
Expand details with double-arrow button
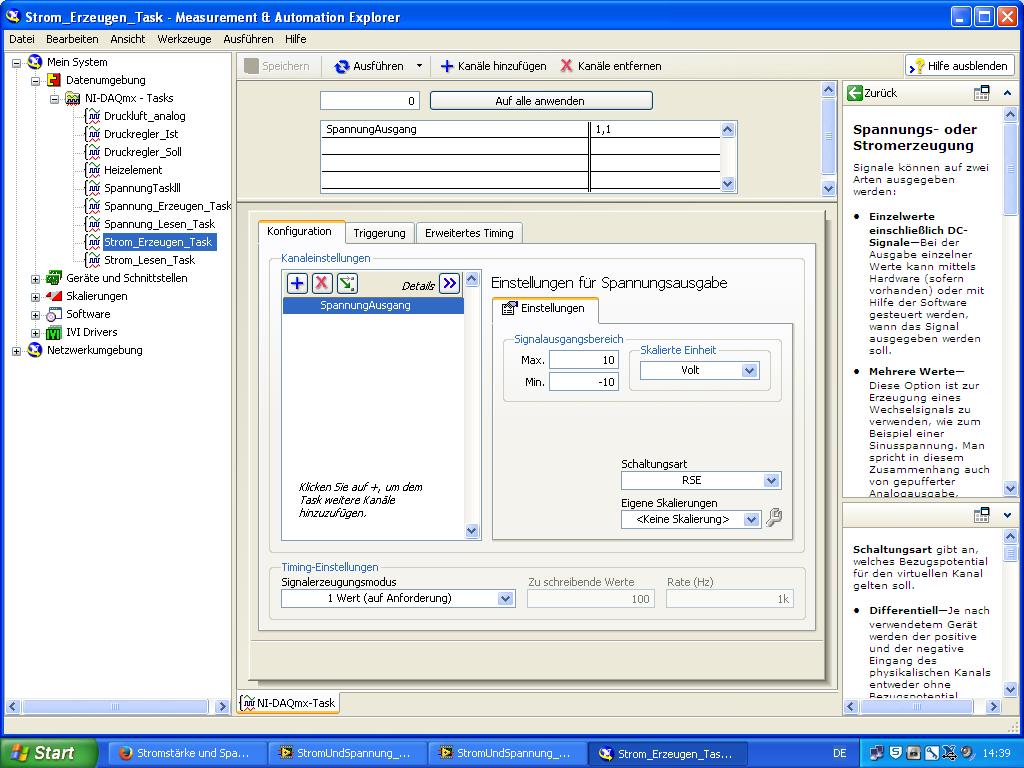pyautogui.click(x=450, y=284)
